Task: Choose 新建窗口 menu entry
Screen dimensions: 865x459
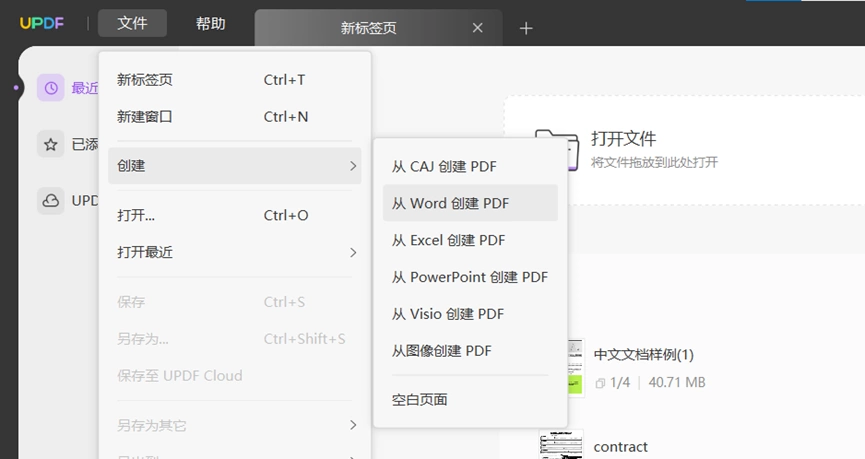Action: 234,117
